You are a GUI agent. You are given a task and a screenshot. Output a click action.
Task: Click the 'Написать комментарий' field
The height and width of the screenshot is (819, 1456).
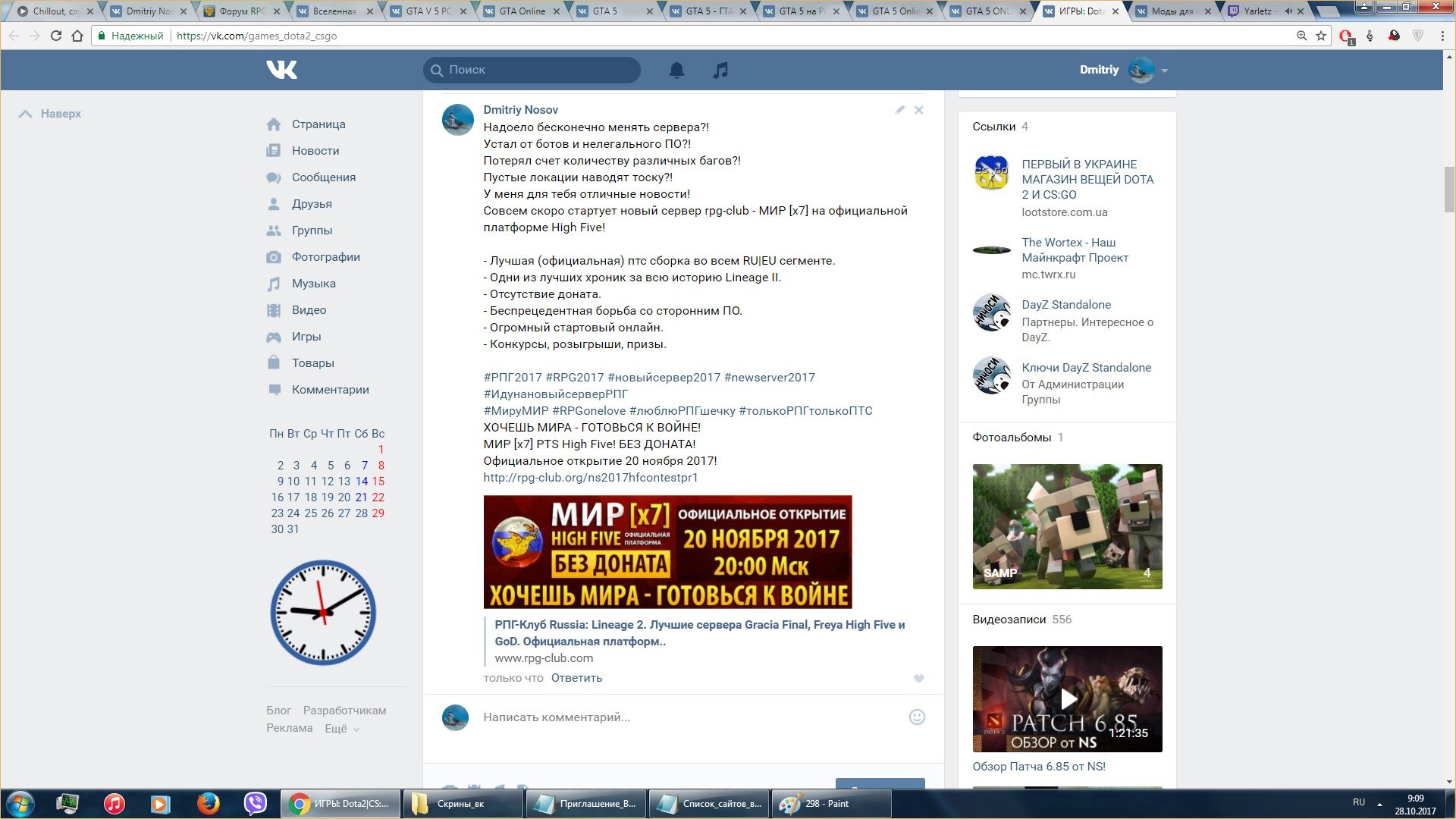click(x=682, y=717)
